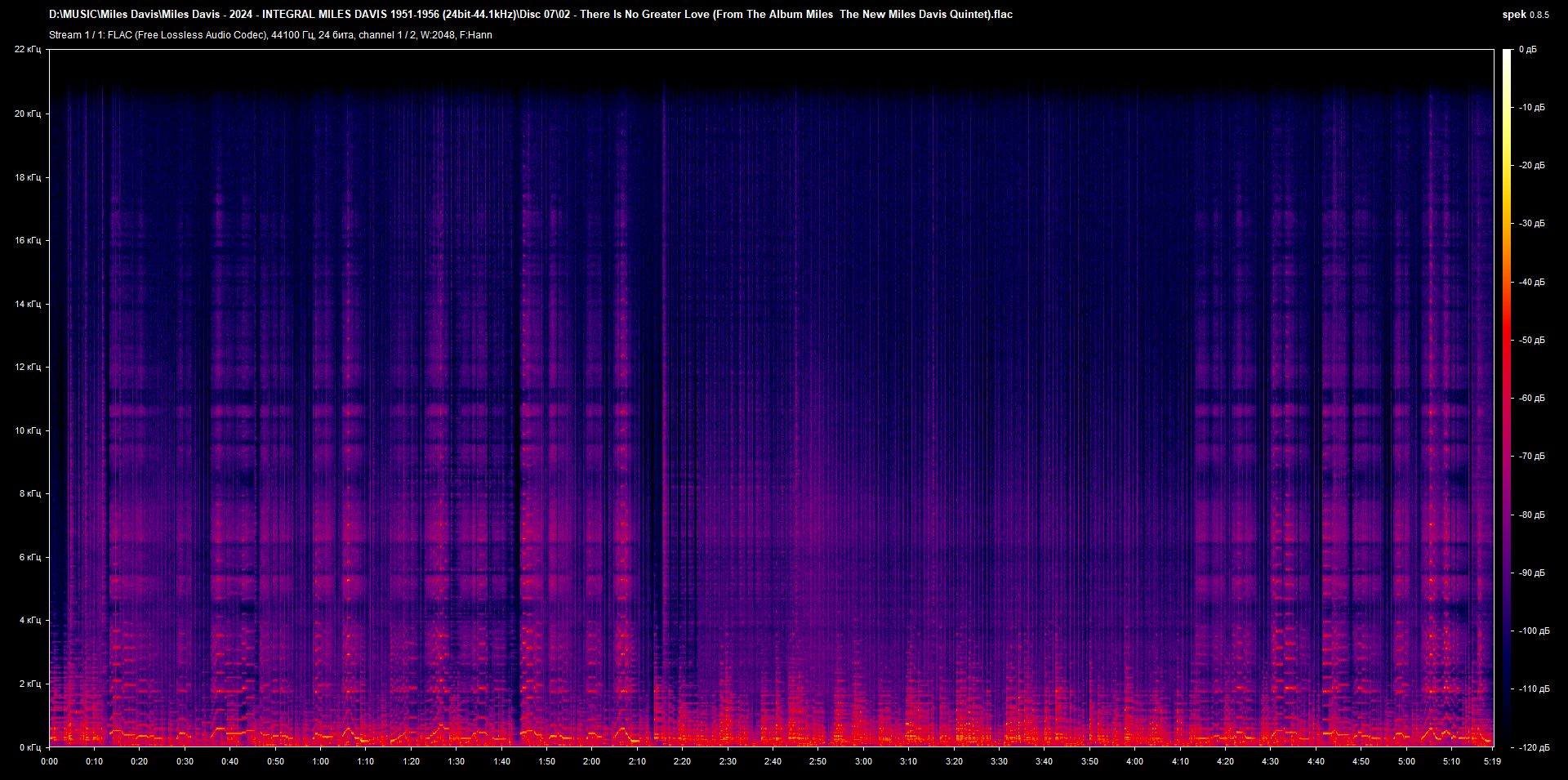1568x780 pixels.
Task: Pick the 1:00 time axis label
Action: click(x=321, y=761)
